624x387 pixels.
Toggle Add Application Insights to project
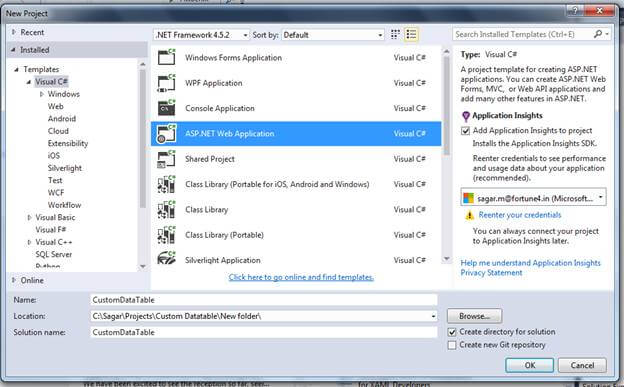465,131
